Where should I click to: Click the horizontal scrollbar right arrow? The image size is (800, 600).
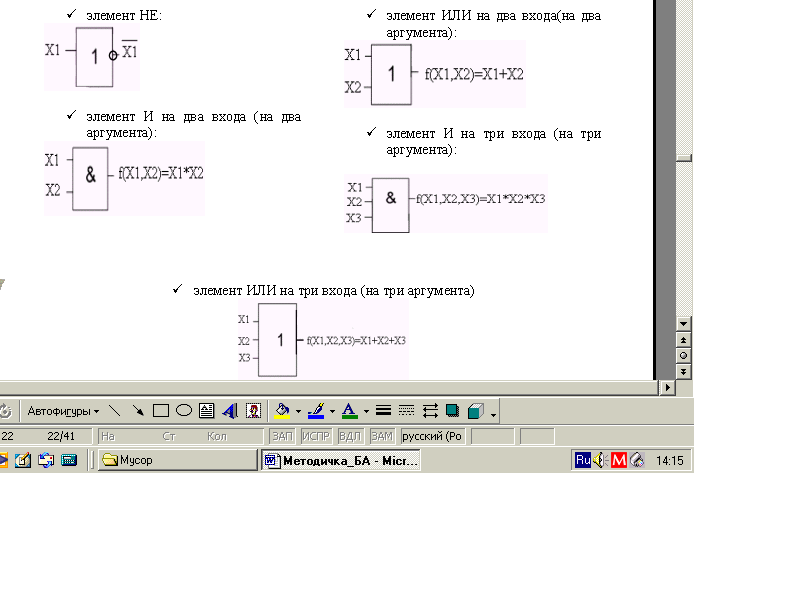[x=667, y=388]
